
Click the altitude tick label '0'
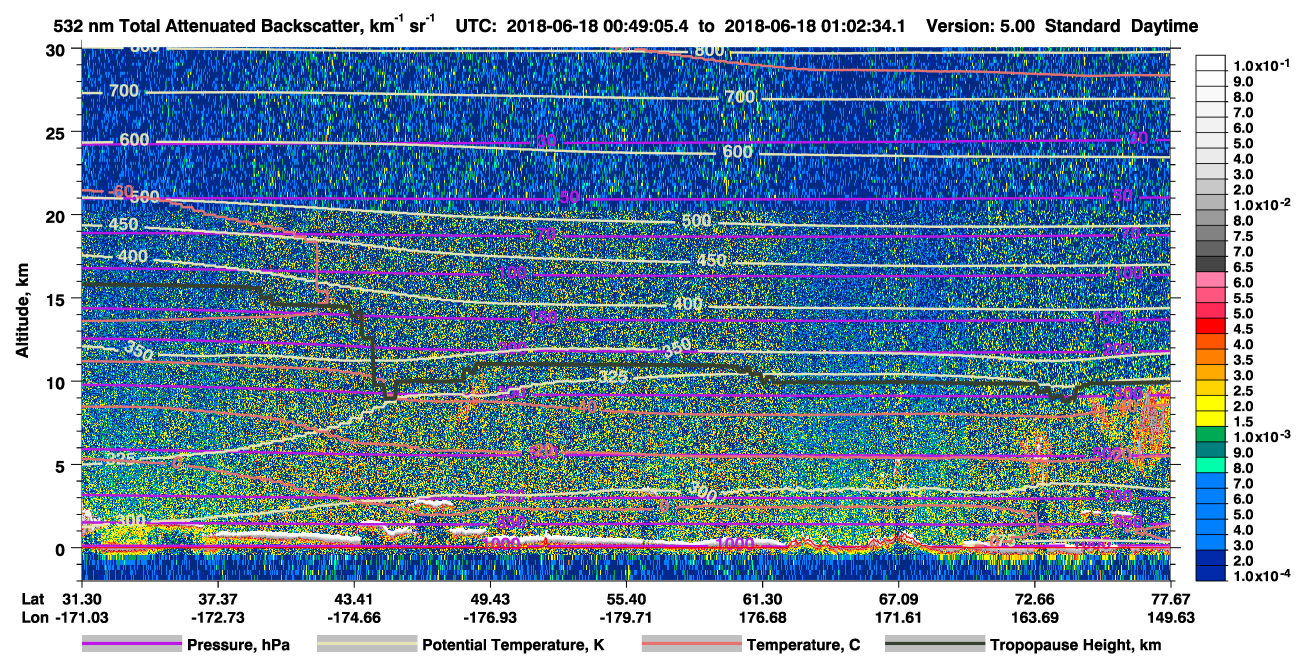pyautogui.click(x=62, y=548)
